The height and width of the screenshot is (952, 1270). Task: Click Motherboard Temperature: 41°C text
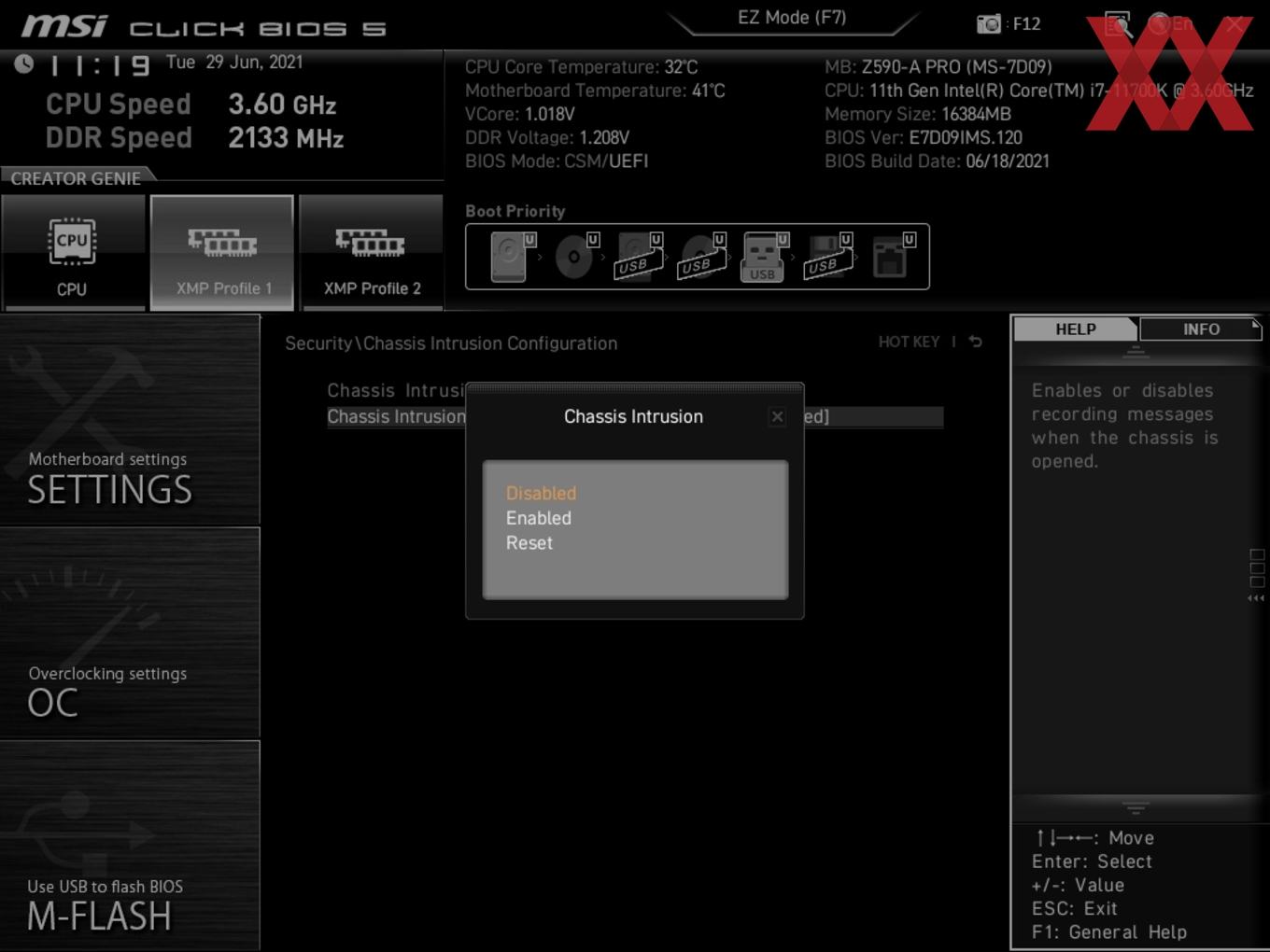point(595,91)
